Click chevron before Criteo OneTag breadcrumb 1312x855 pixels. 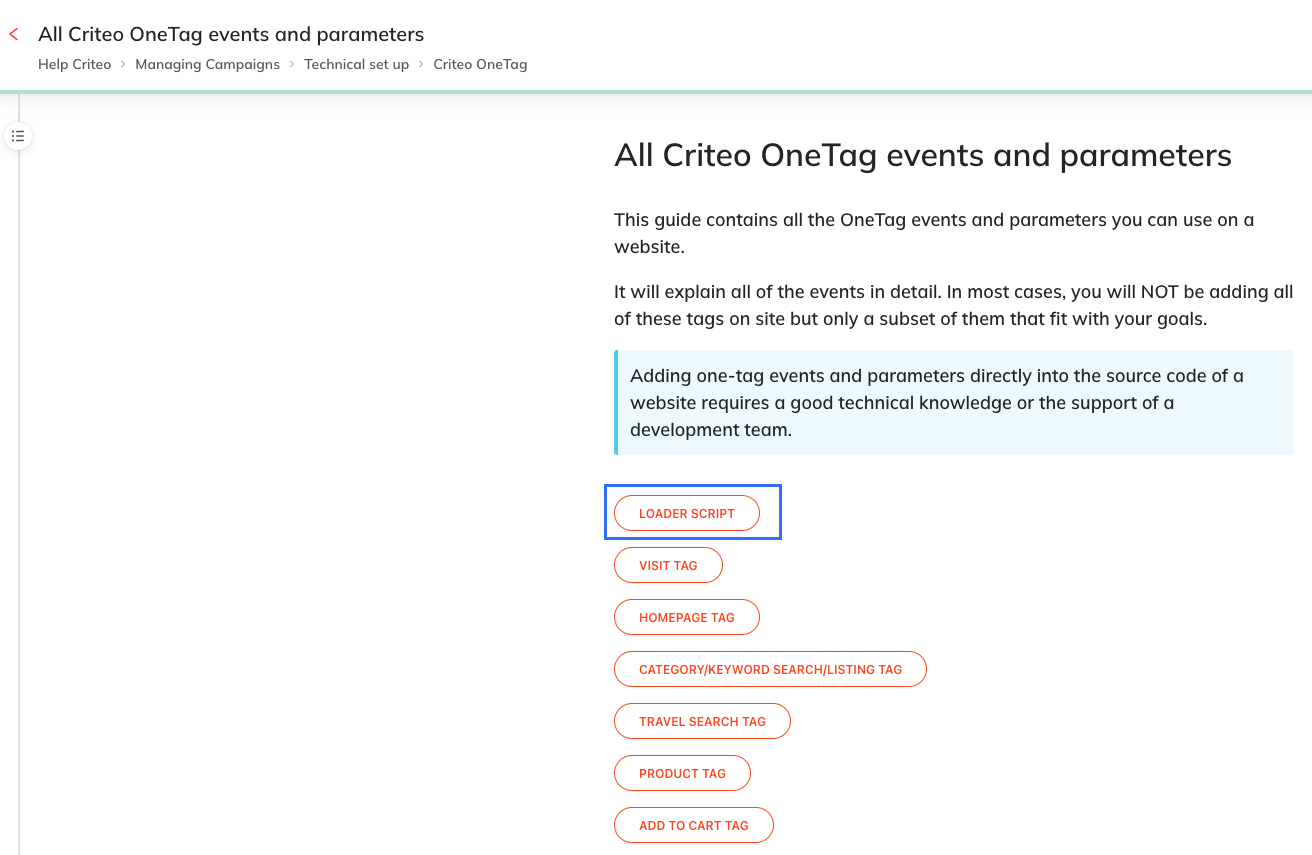[421, 65]
